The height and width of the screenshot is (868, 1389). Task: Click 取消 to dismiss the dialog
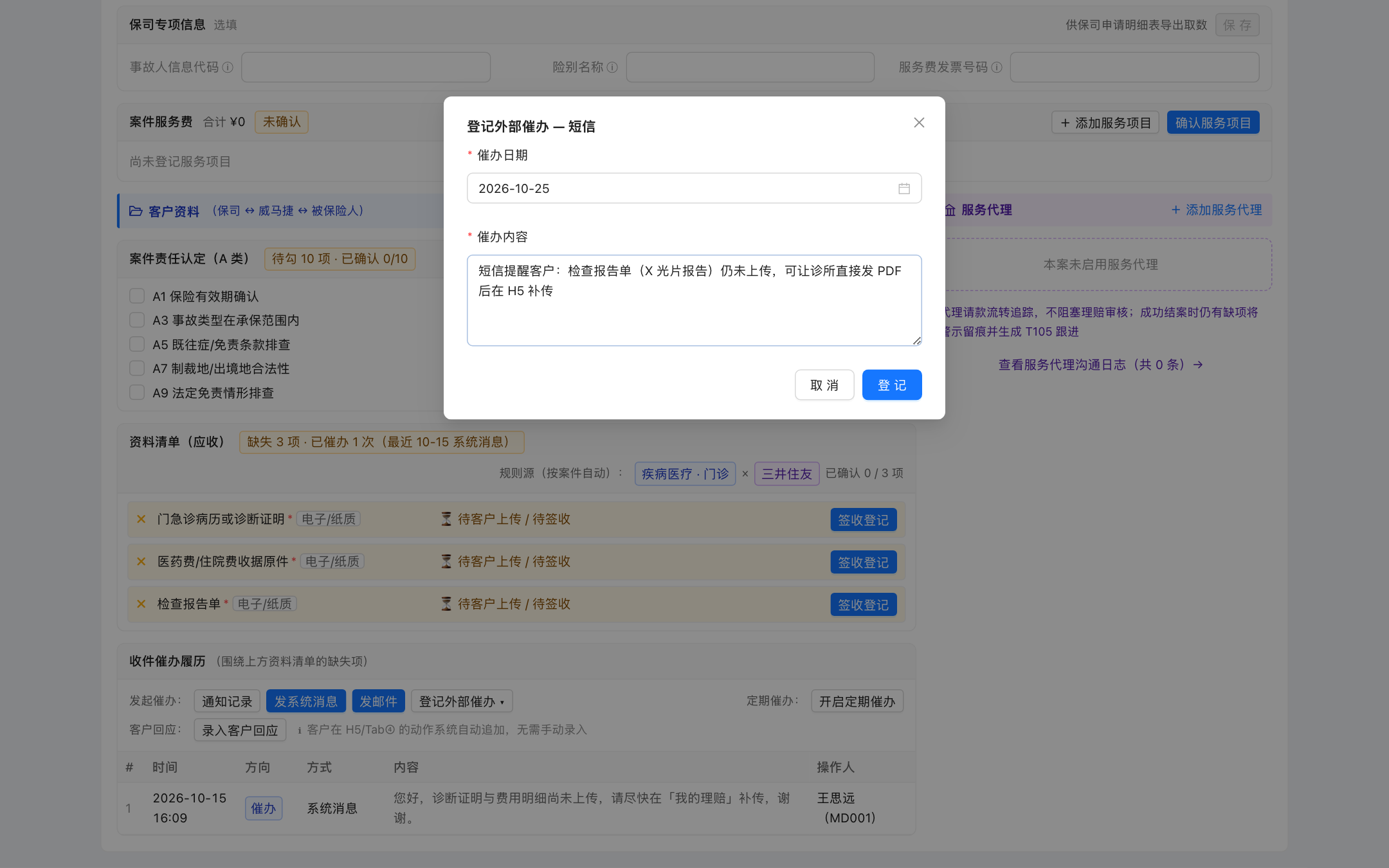click(824, 384)
